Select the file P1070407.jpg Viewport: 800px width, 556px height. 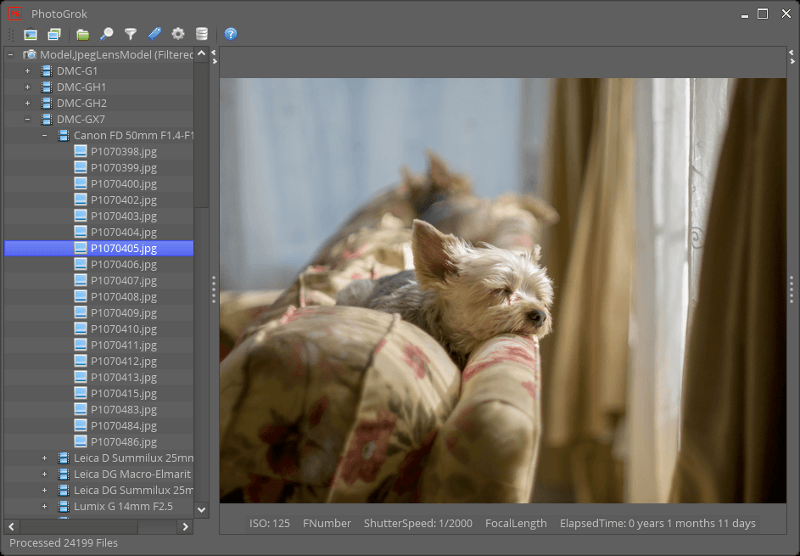(x=123, y=281)
